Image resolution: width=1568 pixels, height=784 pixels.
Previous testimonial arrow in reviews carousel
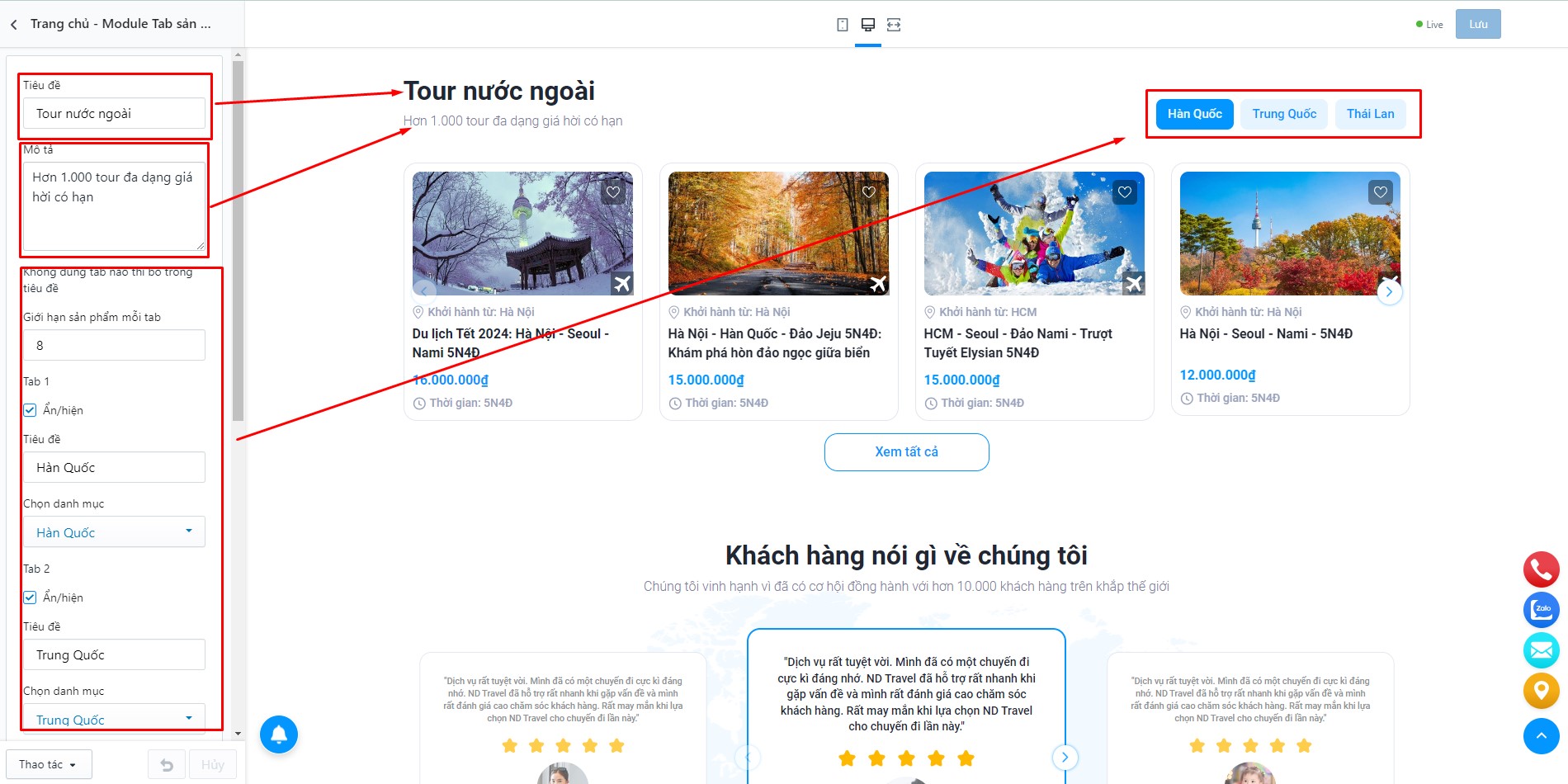(748, 757)
